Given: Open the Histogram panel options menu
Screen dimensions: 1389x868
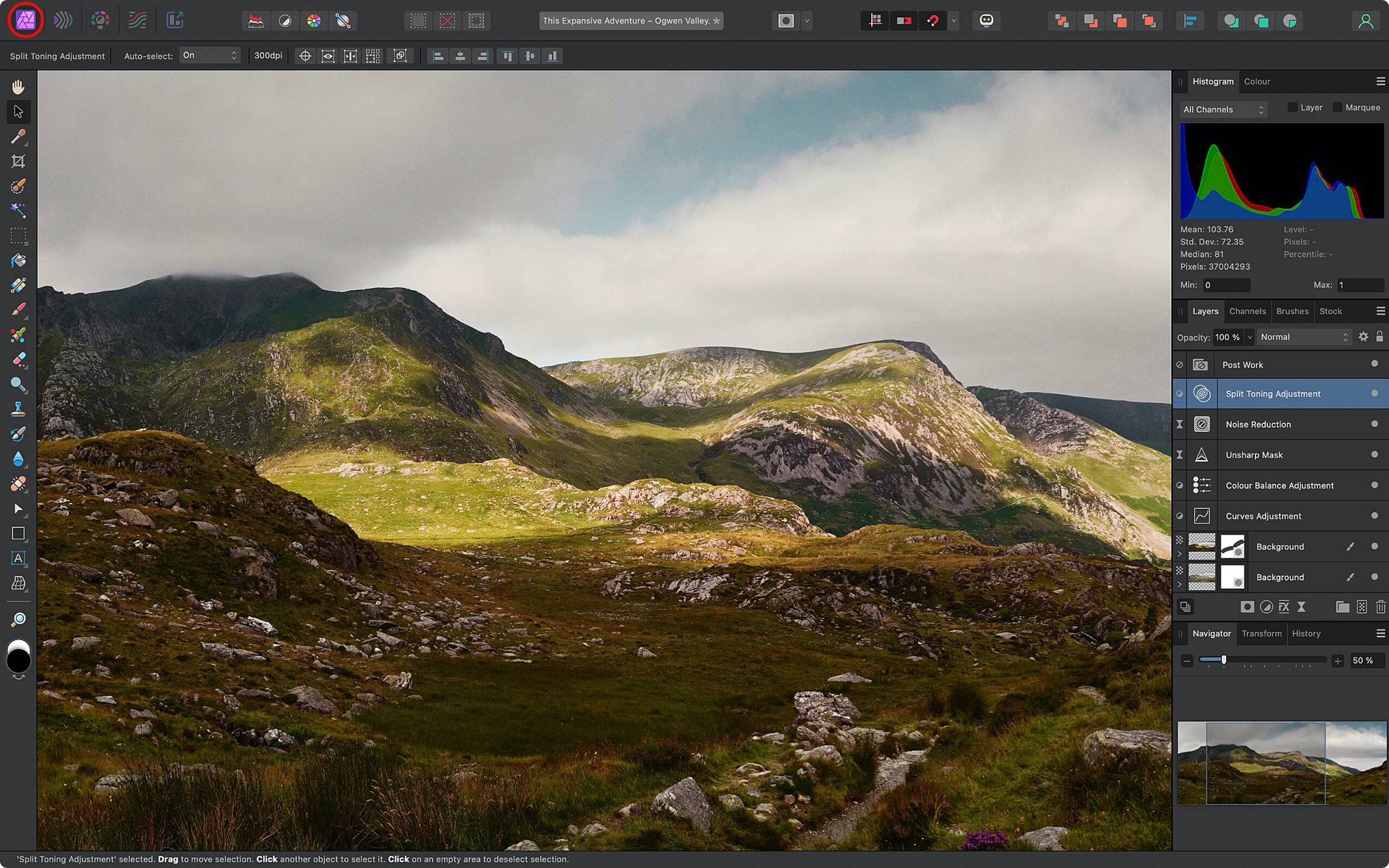Looking at the screenshot, I should pos(1380,81).
